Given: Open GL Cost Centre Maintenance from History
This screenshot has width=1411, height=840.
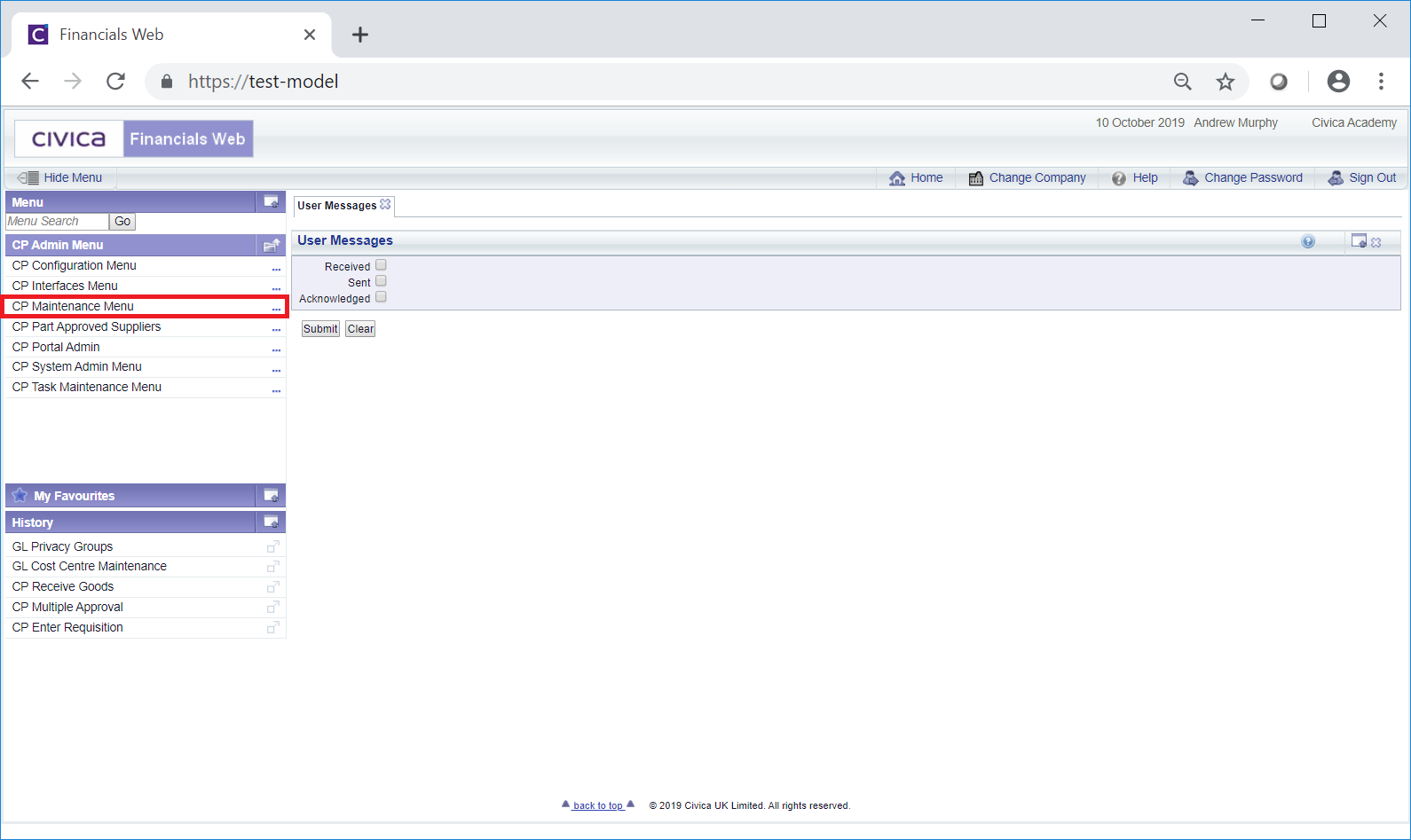Looking at the screenshot, I should 90,566.
